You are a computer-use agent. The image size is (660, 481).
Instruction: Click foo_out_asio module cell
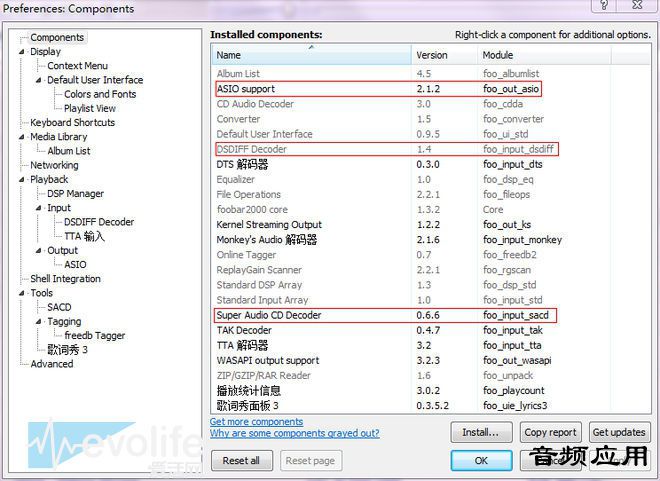point(511,89)
